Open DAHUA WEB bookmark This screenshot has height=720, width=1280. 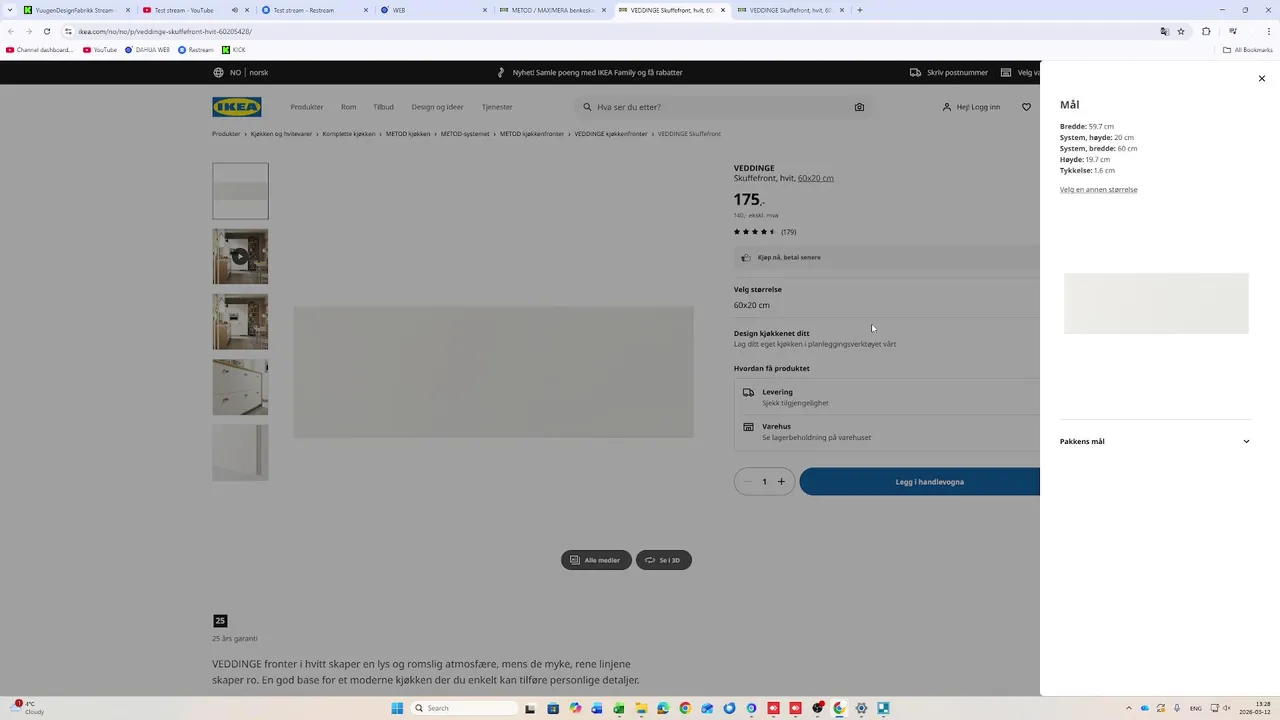pyautogui.click(x=147, y=49)
